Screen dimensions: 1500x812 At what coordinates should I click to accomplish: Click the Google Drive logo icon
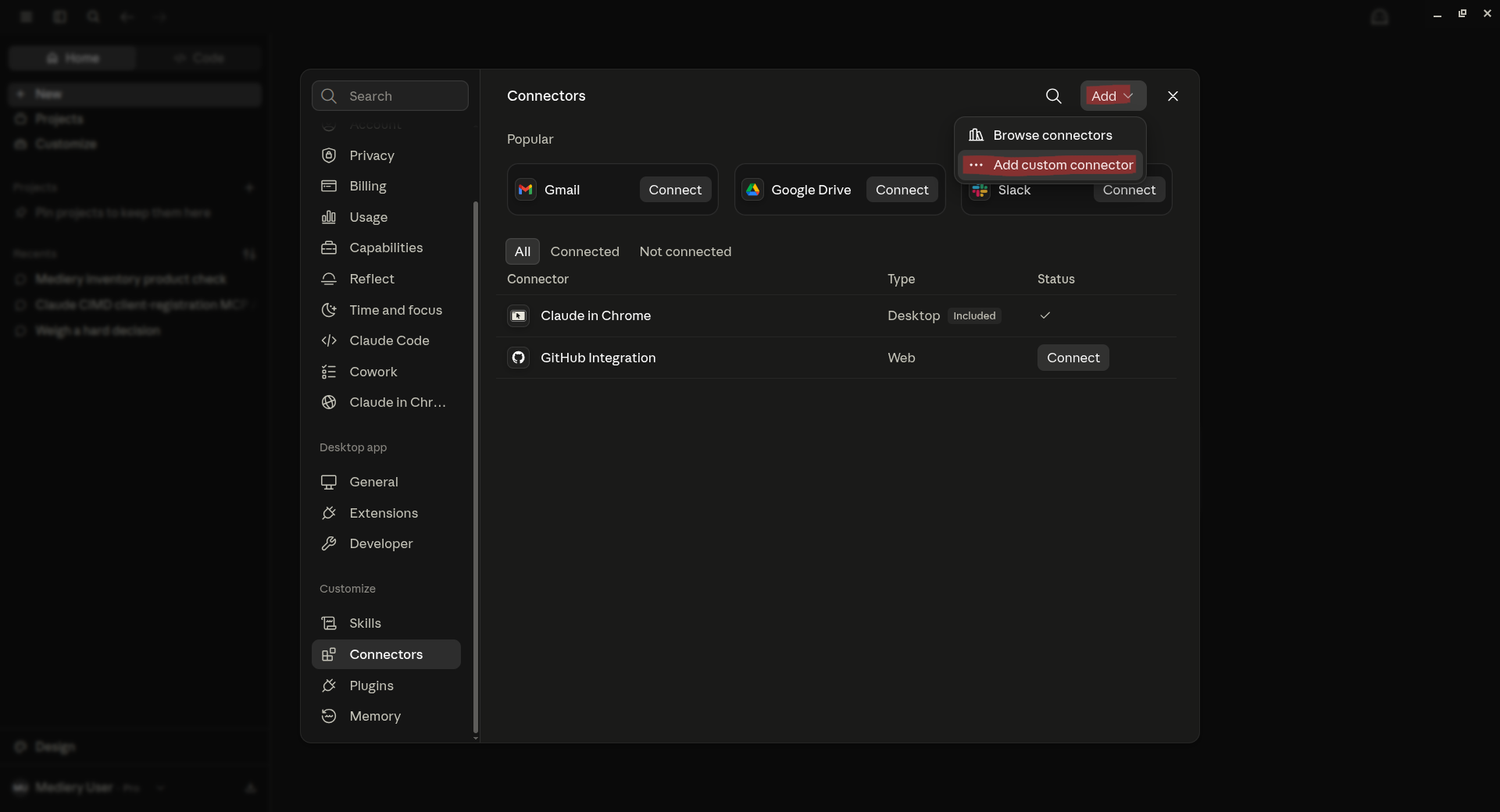[753, 190]
